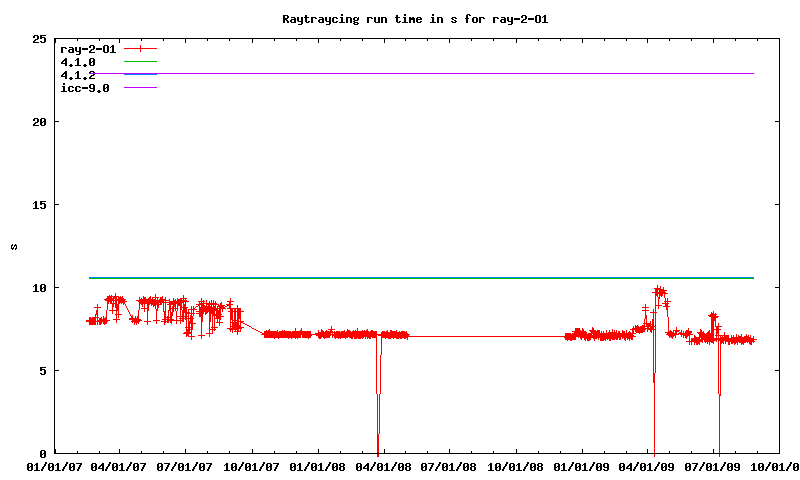Click the '4.1.0' legend entry
Image resolution: width=800 pixels, height=480 pixels.
[78, 61]
